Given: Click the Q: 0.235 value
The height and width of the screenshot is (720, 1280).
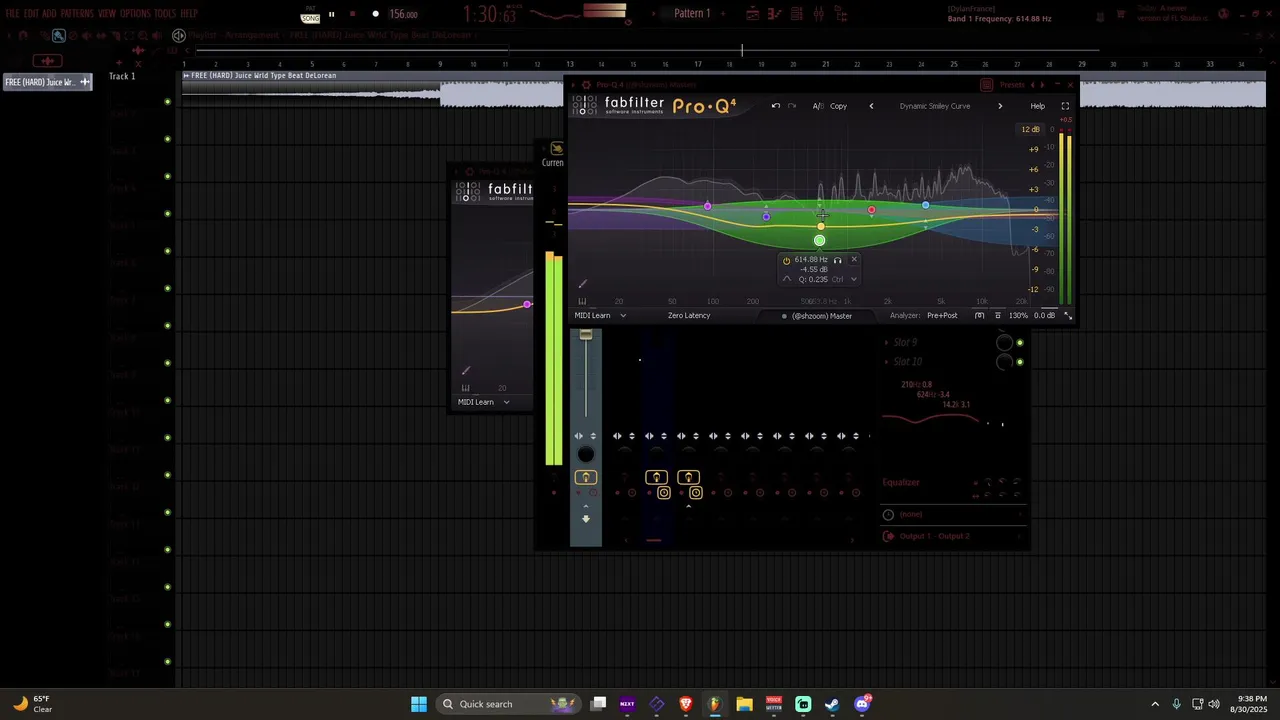Looking at the screenshot, I should pyautogui.click(x=813, y=279).
